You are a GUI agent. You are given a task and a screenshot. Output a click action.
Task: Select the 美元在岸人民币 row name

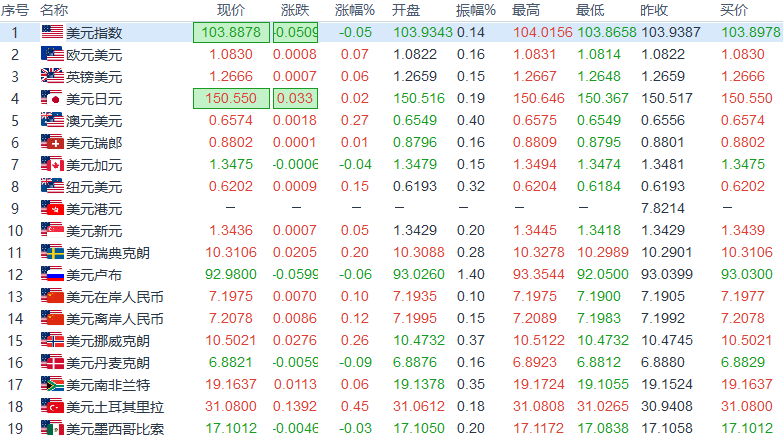(x=114, y=296)
